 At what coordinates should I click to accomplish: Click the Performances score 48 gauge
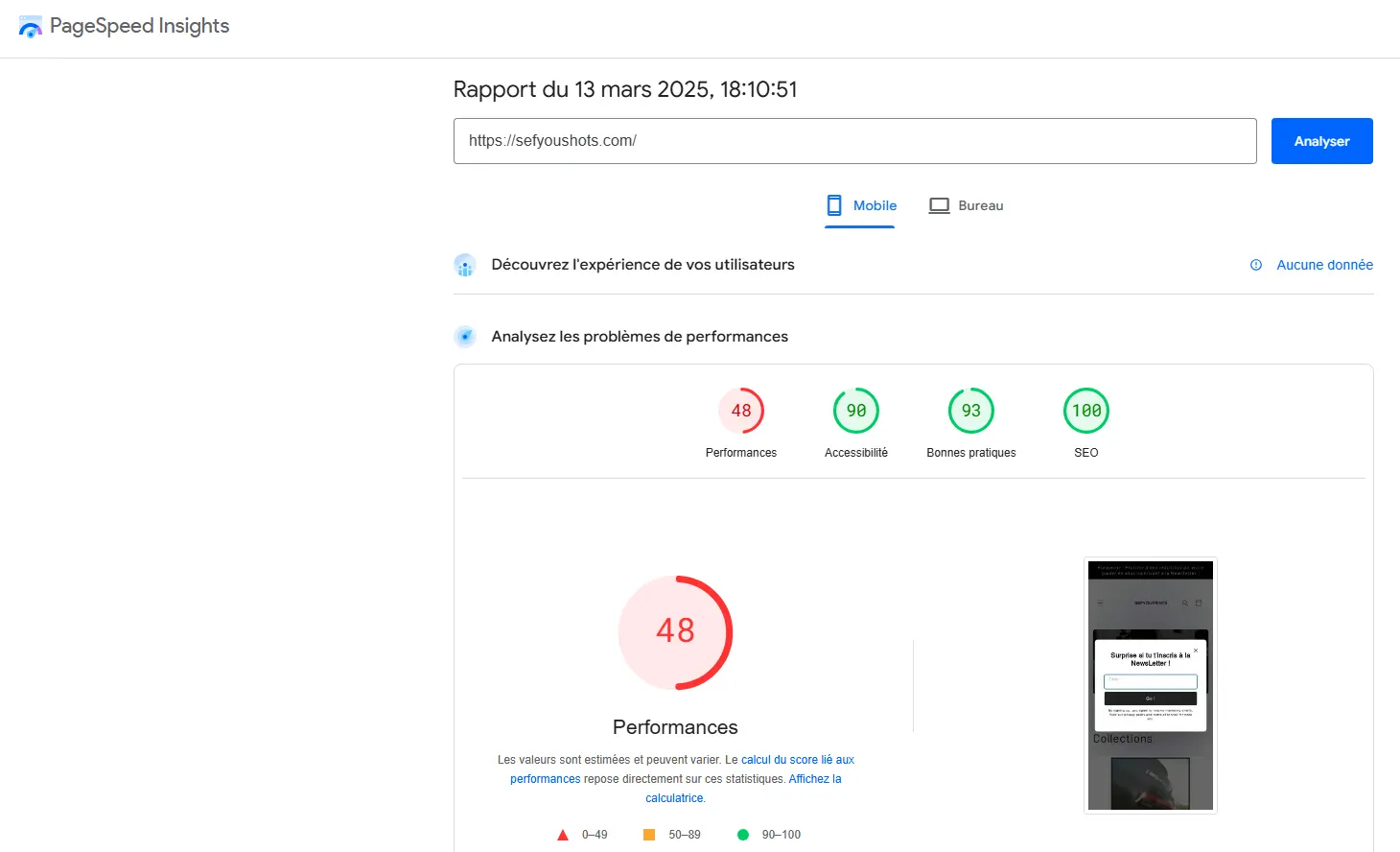[x=741, y=411]
